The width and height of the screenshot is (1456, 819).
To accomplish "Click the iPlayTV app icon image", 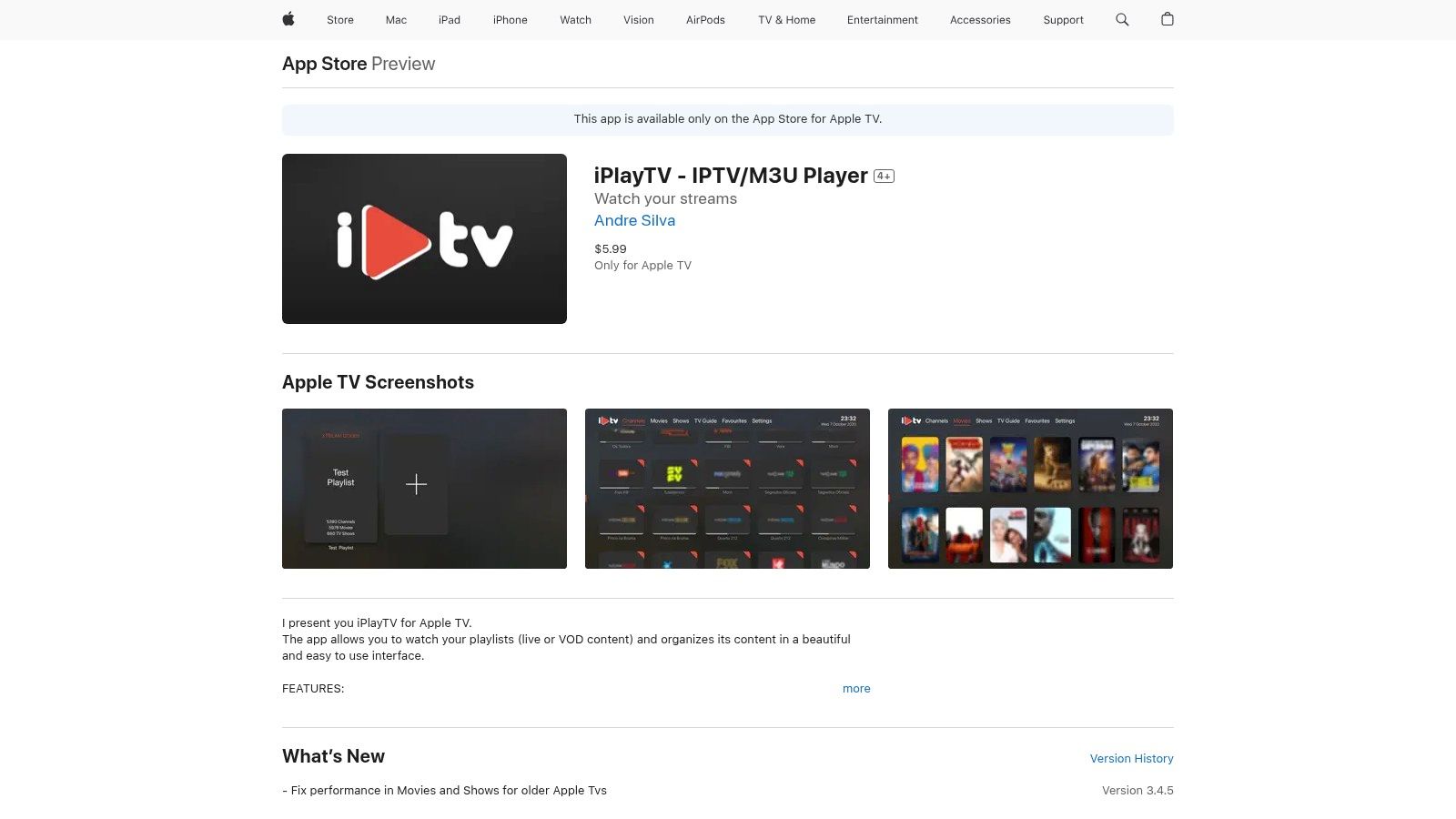I will [424, 238].
